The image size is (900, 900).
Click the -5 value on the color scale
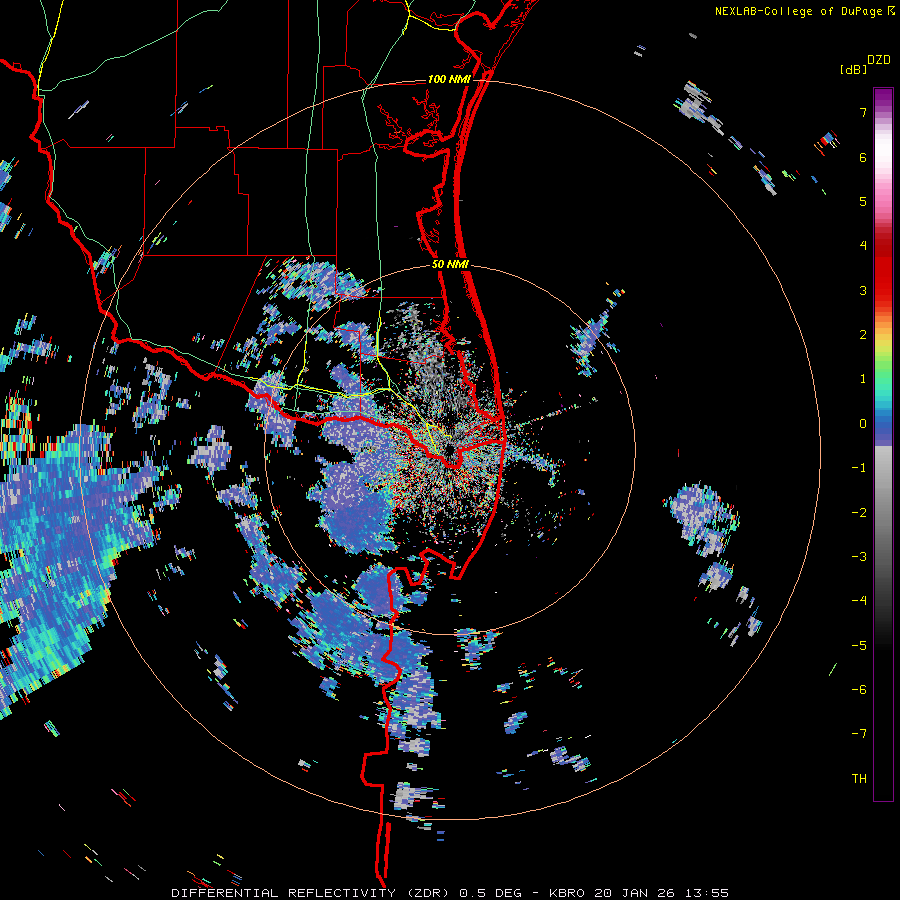(859, 646)
